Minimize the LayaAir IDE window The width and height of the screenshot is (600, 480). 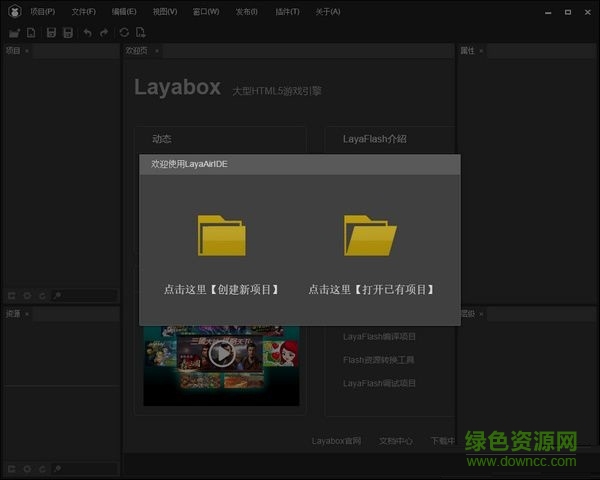pyautogui.click(x=548, y=12)
